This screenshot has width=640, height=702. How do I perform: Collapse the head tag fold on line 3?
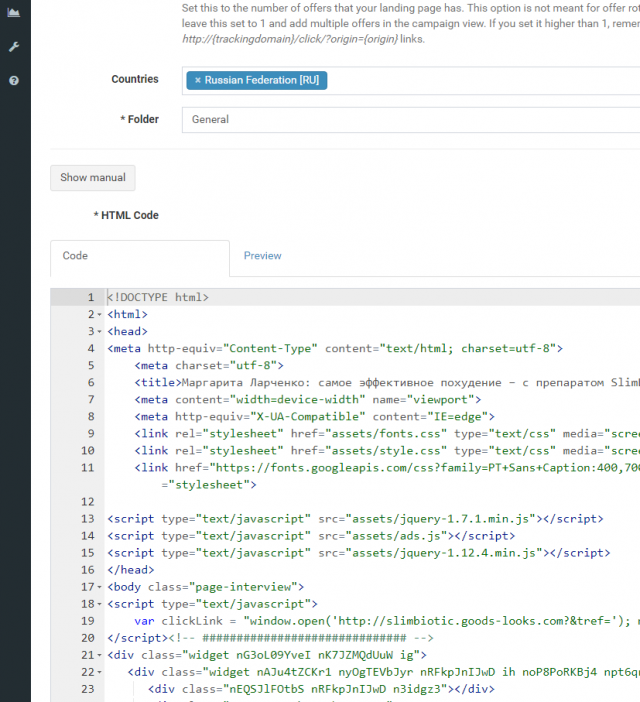pyautogui.click(x=99, y=332)
